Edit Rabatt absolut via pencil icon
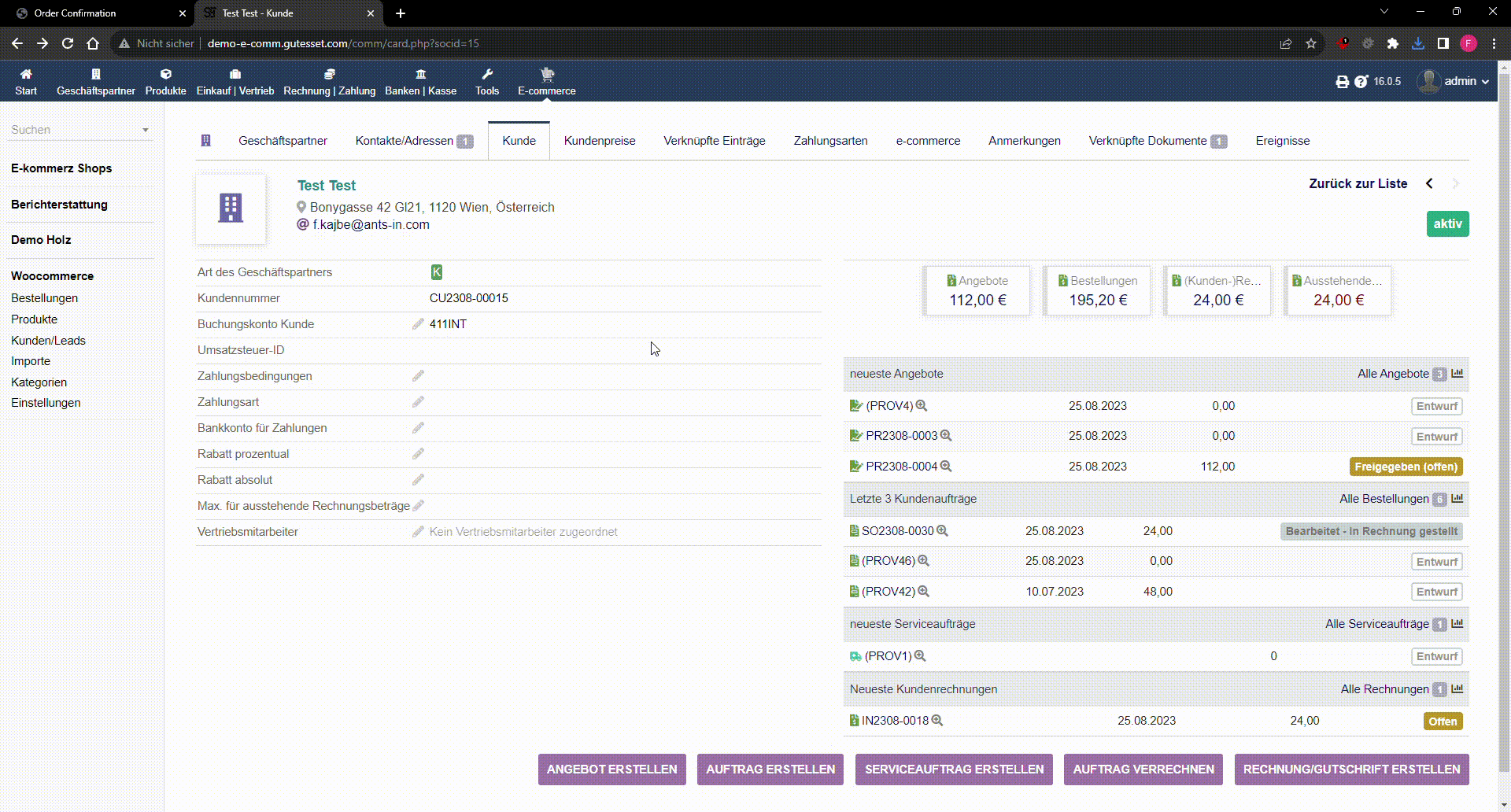Image resolution: width=1511 pixels, height=812 pixels. 418,480
